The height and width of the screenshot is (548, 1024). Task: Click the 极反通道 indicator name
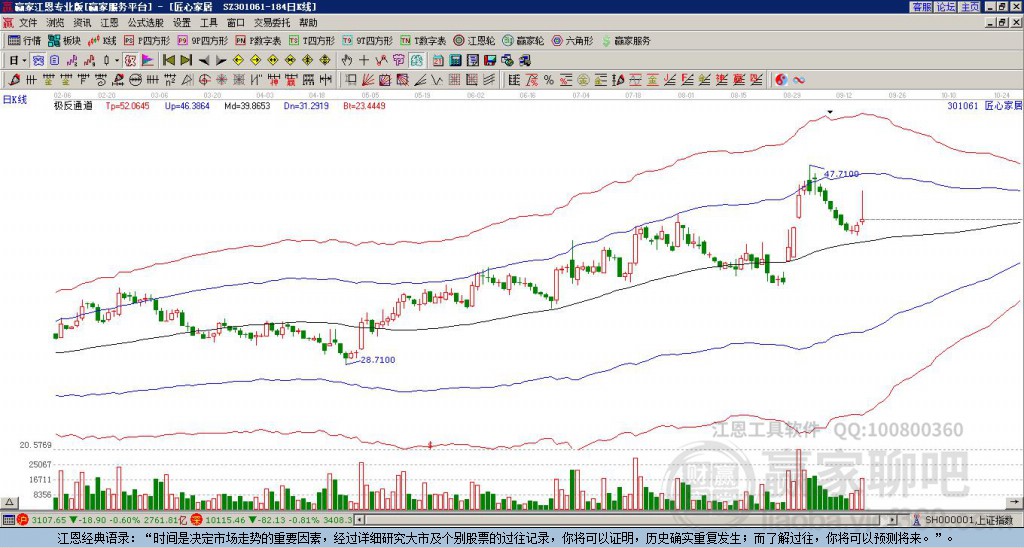73,106
